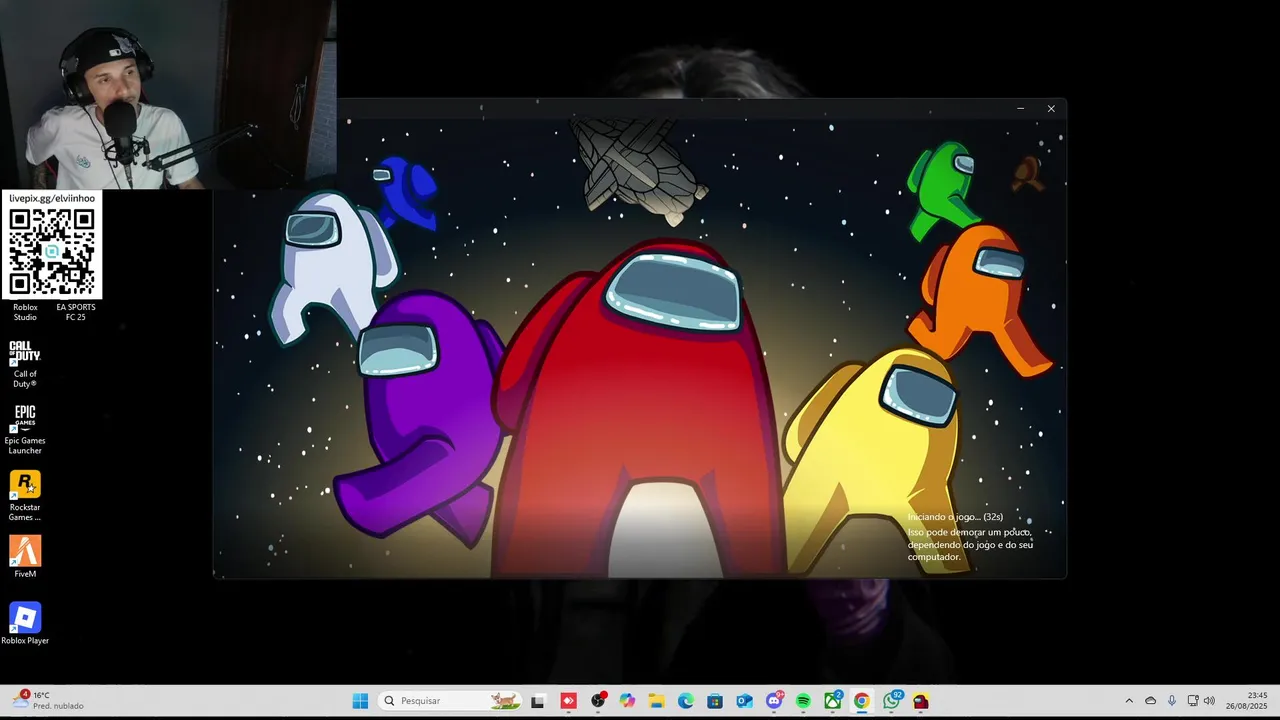Launch Microsoft Edge from the taskbar
This screenshot has width=1280, height=720.
[x=686, y=701]
